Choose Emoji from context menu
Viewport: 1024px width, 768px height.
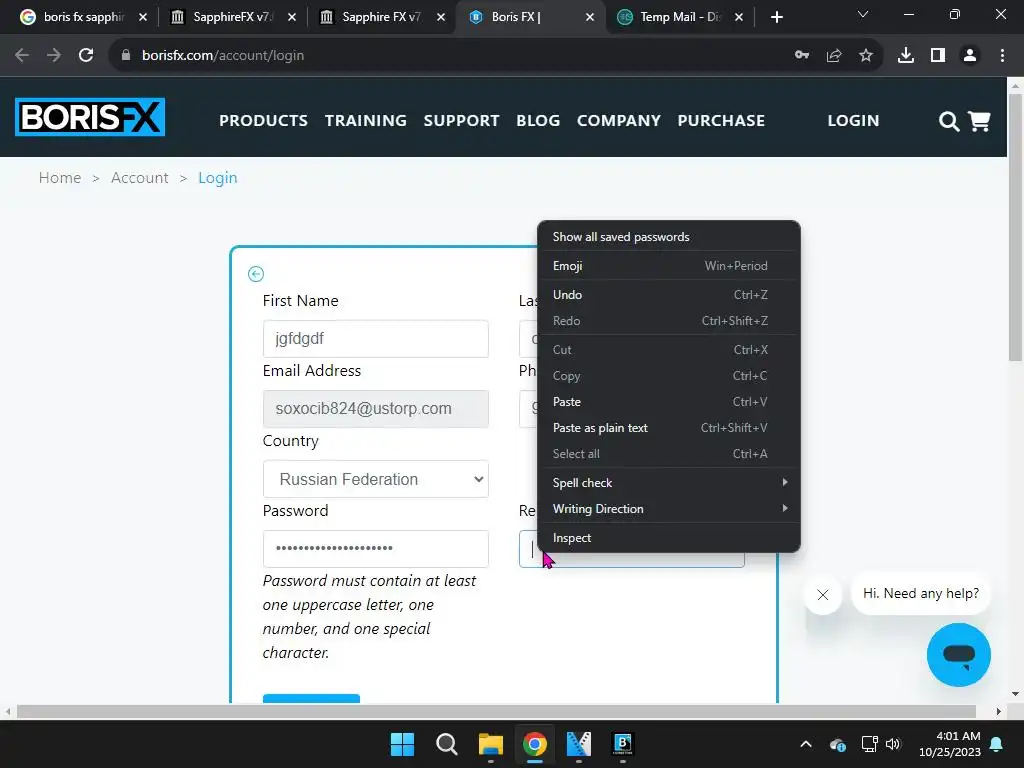pyautogui.click(x=669, y=266)
